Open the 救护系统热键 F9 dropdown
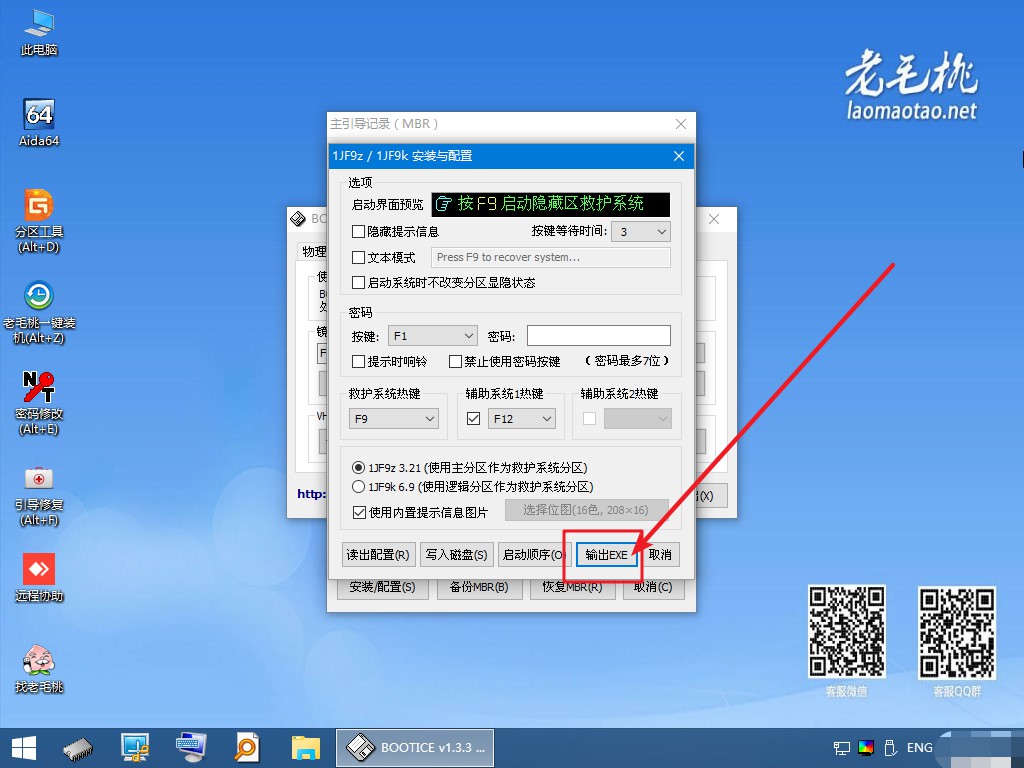Image resolution: width=1024 pixels, height=768 pixels. click(394, 419)
